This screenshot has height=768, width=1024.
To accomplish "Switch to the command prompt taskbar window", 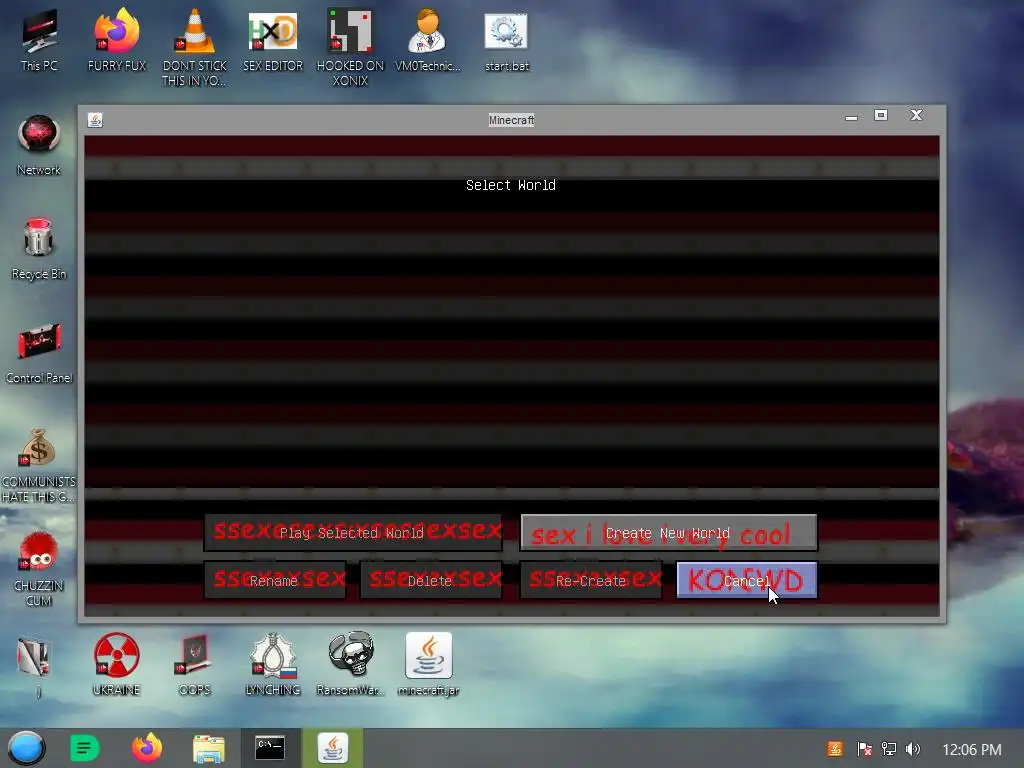I will pyautogui.click(x=270, y=748).
